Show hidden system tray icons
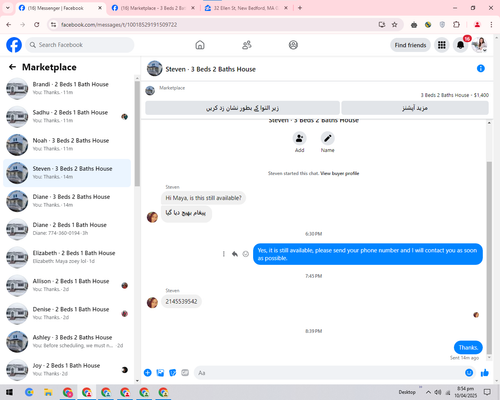The image size is (500, 400). click(428, 392)
